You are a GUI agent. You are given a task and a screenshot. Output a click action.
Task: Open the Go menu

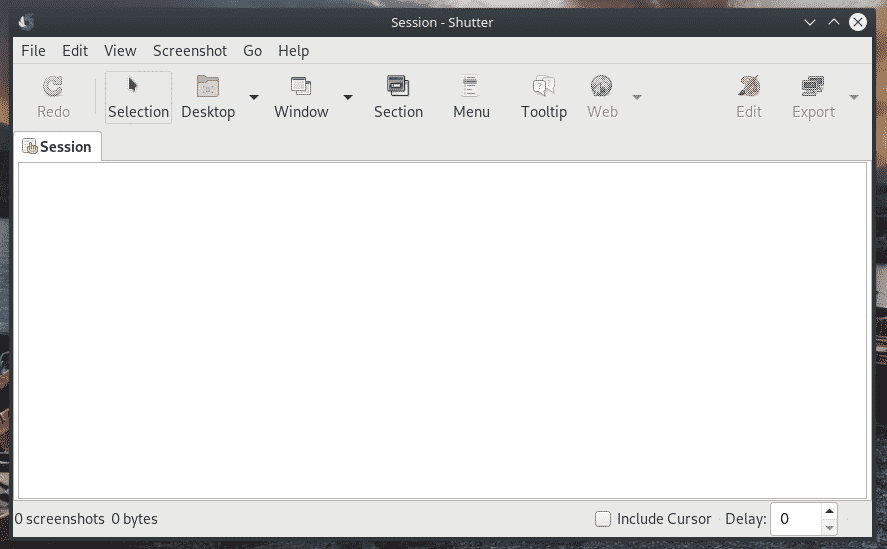click(252, 51)
